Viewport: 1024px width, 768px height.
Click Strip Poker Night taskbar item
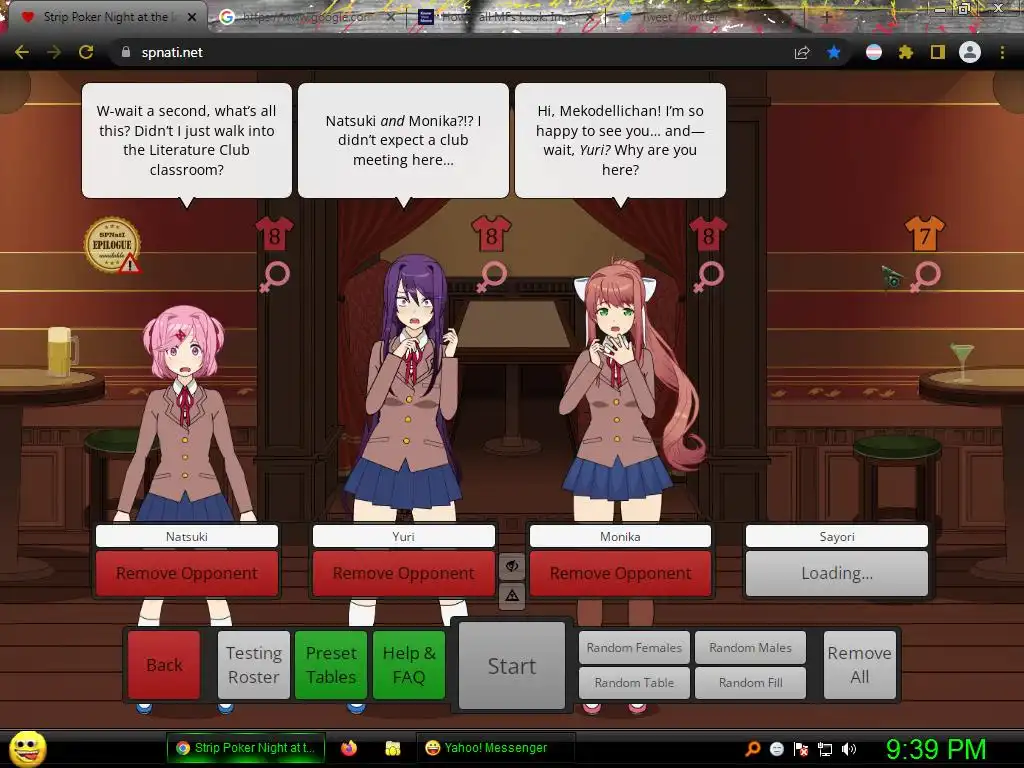point(246,748)
